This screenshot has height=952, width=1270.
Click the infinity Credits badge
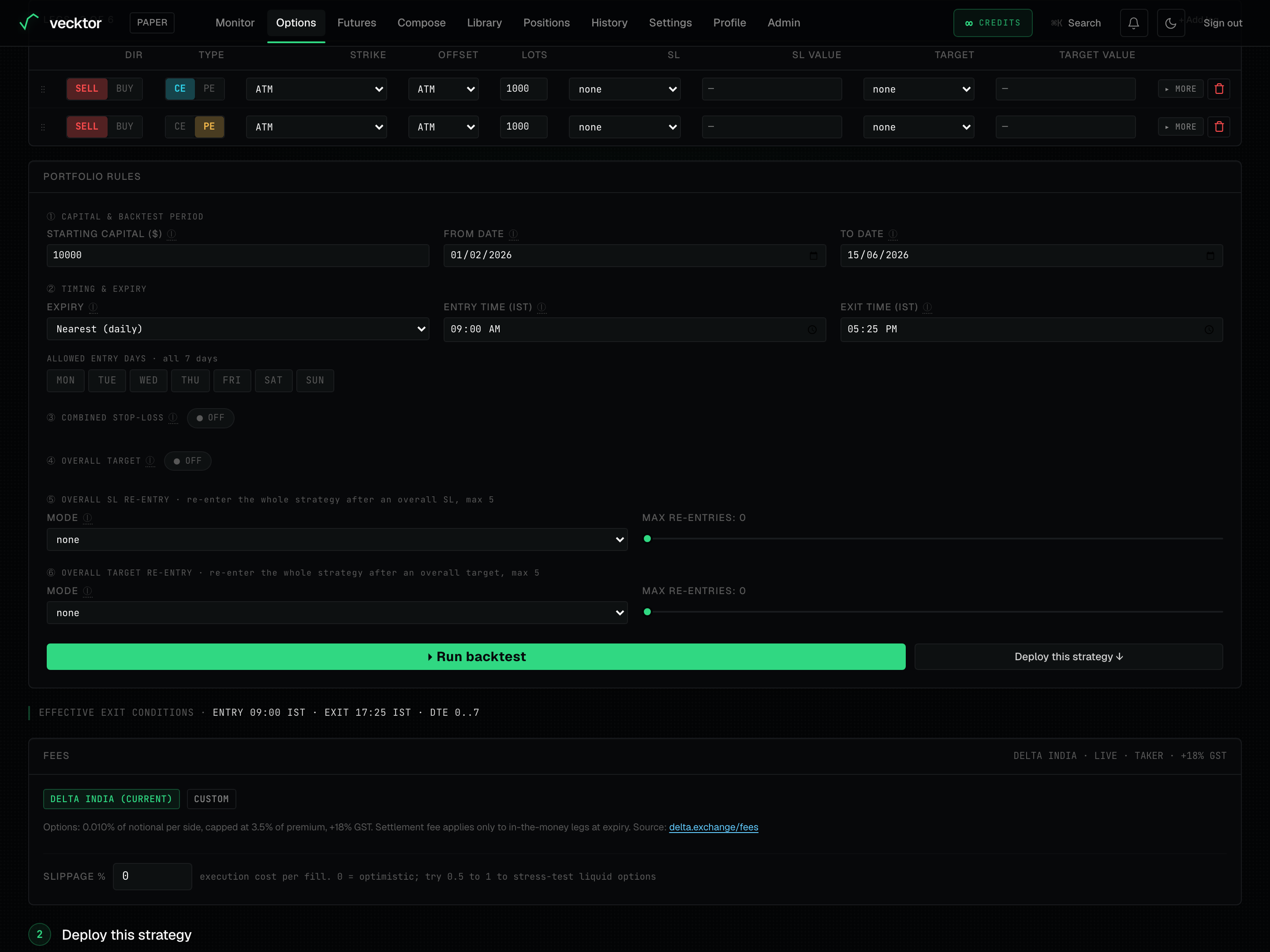click(x=993, y=23)
